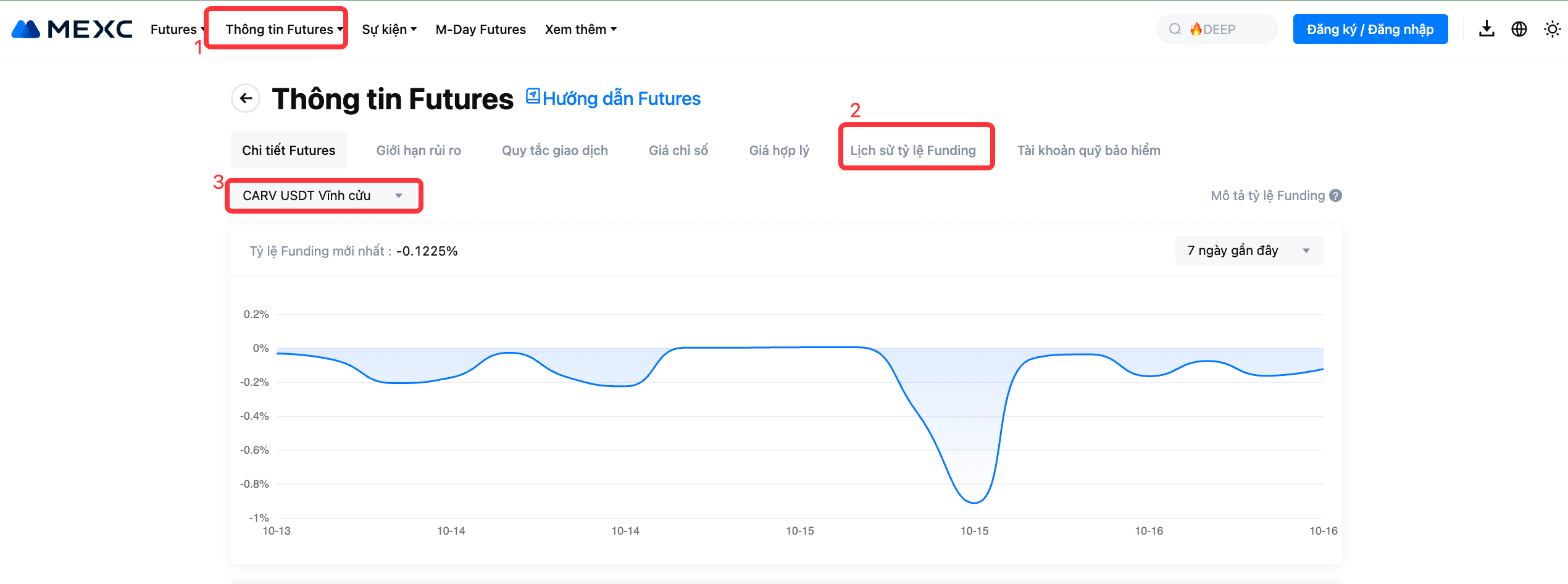This screenshot has height=584, width=1568.
Task: Click Đăng ký / Đăng nhập button
Action: tap(1370, 29)
